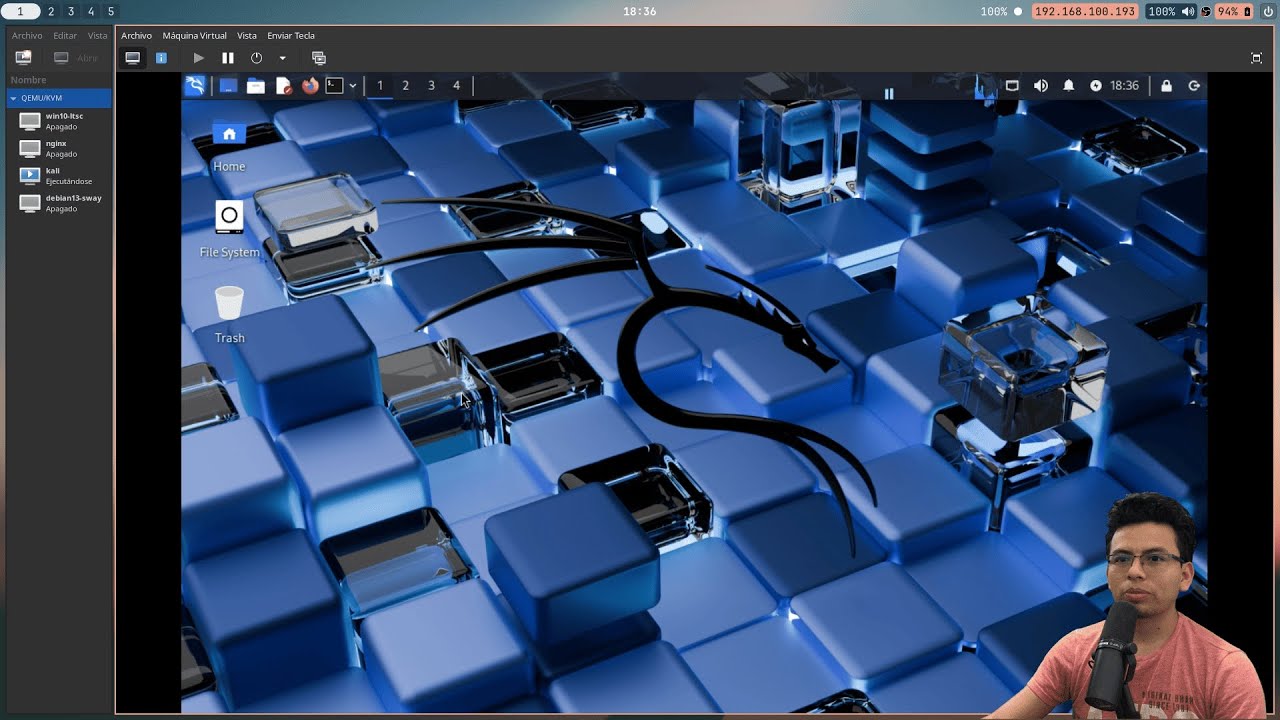Click the new virtual machine icon
Viewport: 1280px width, 720px height.
tap(23, 58)
